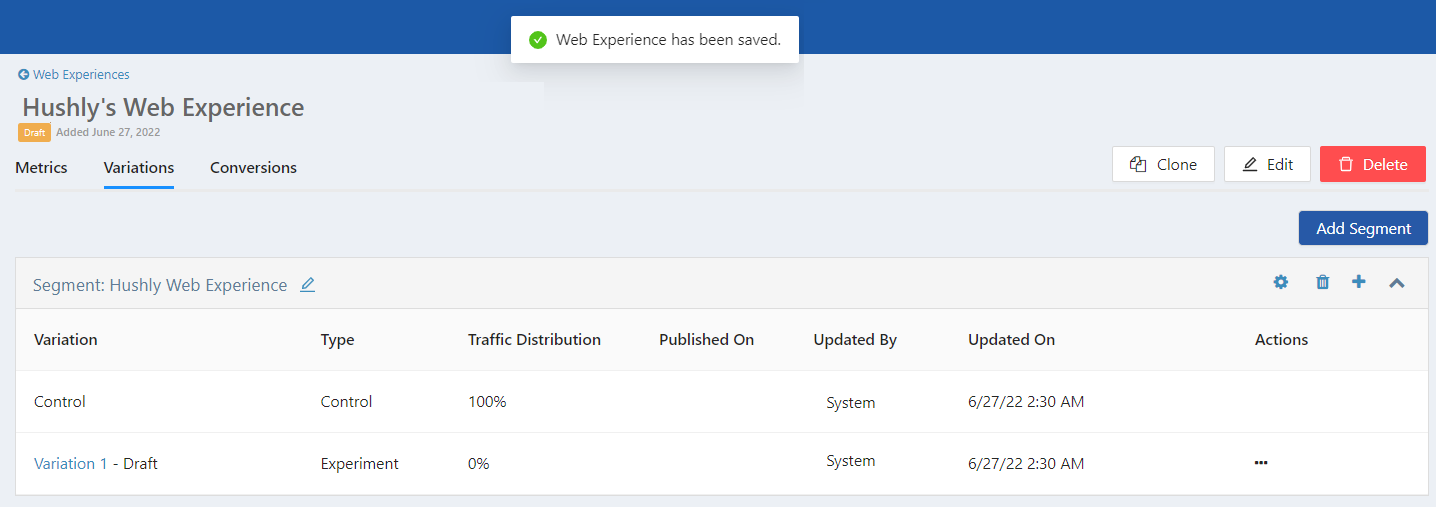Click the red Delete button
This screenshot has height=507, width=1436.
pyautogui.click(x=1373, y=164)
